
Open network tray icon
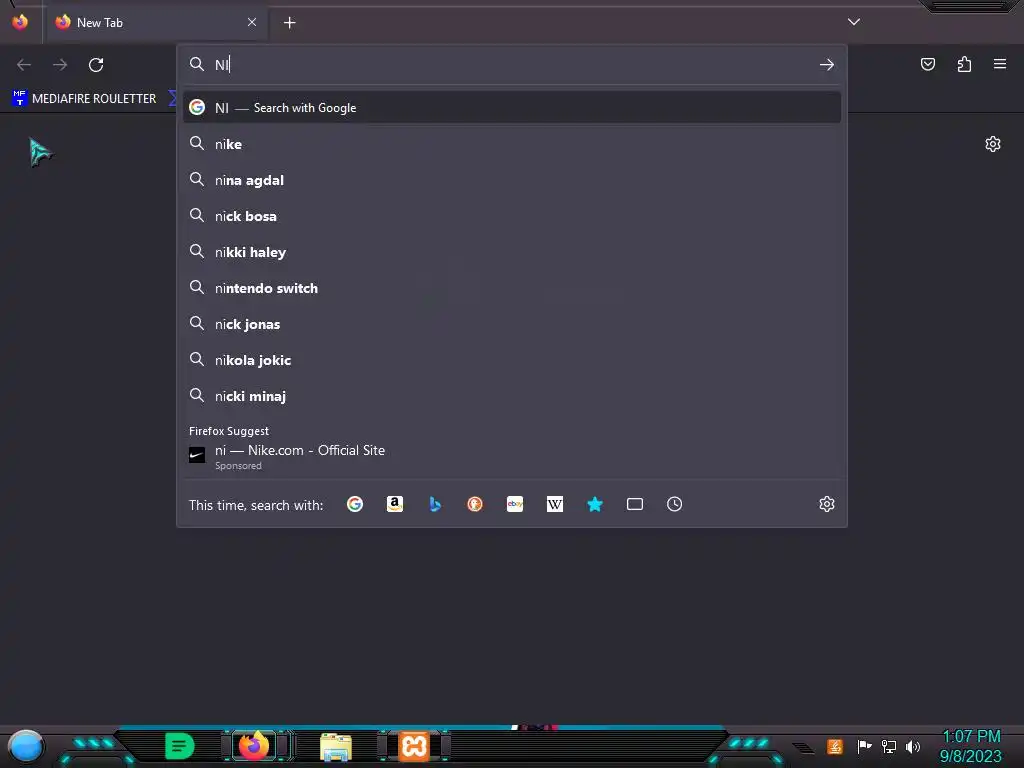(888, 746)
